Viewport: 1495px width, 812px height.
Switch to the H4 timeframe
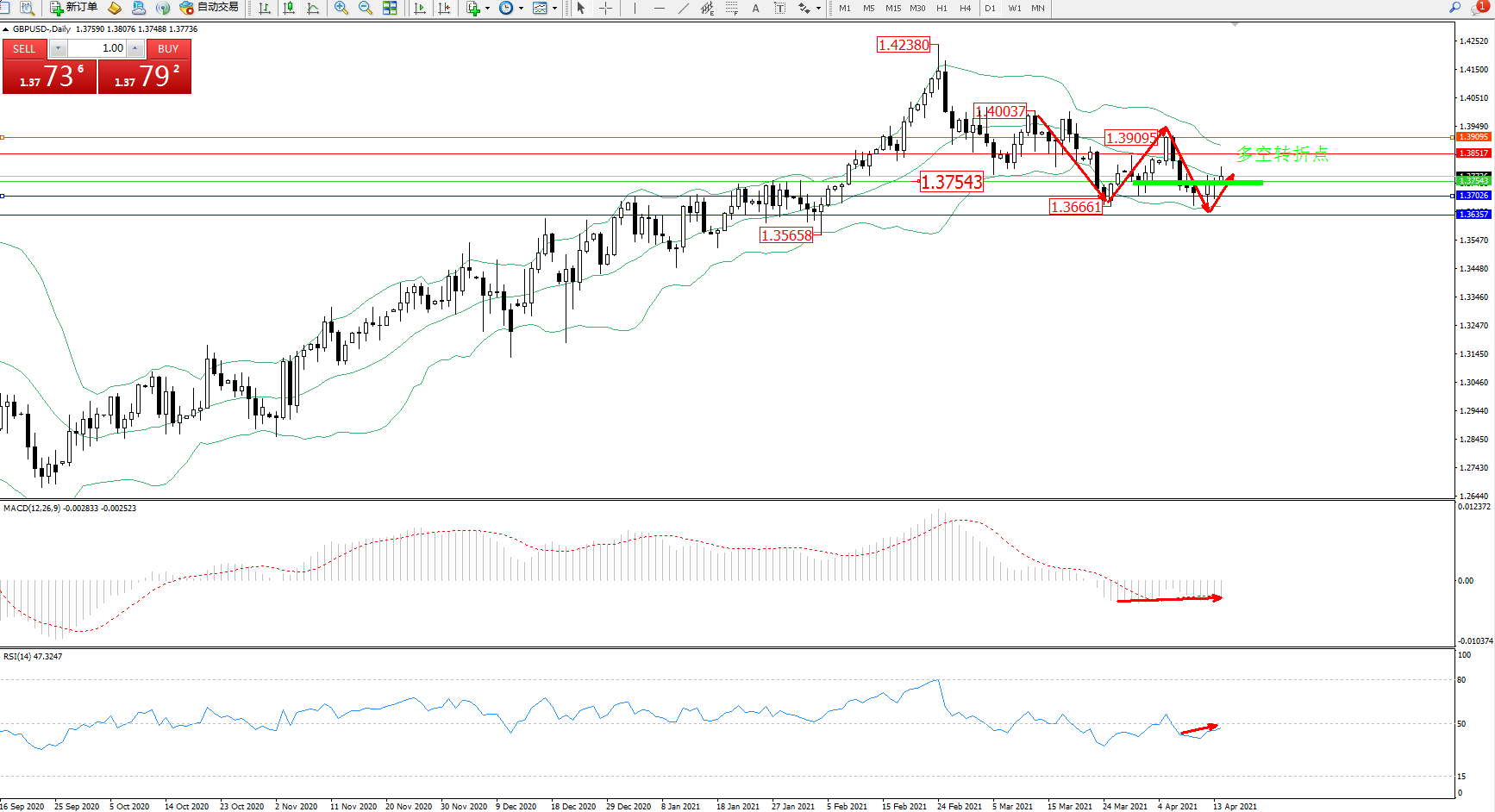point(965,9)
